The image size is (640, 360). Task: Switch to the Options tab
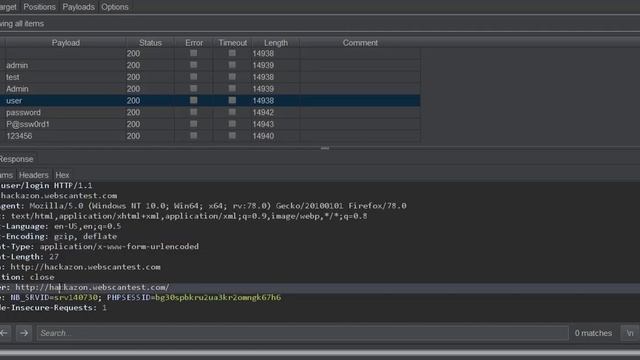point(115,7)
